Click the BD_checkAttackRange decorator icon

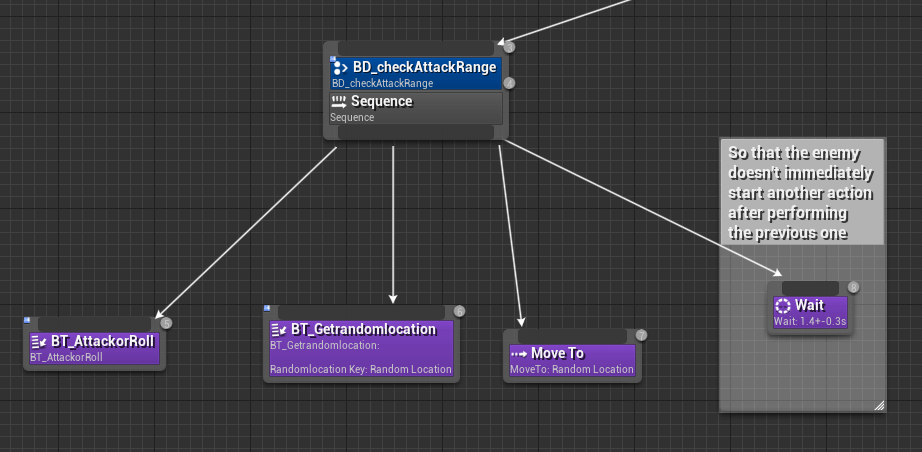point(340,67)
